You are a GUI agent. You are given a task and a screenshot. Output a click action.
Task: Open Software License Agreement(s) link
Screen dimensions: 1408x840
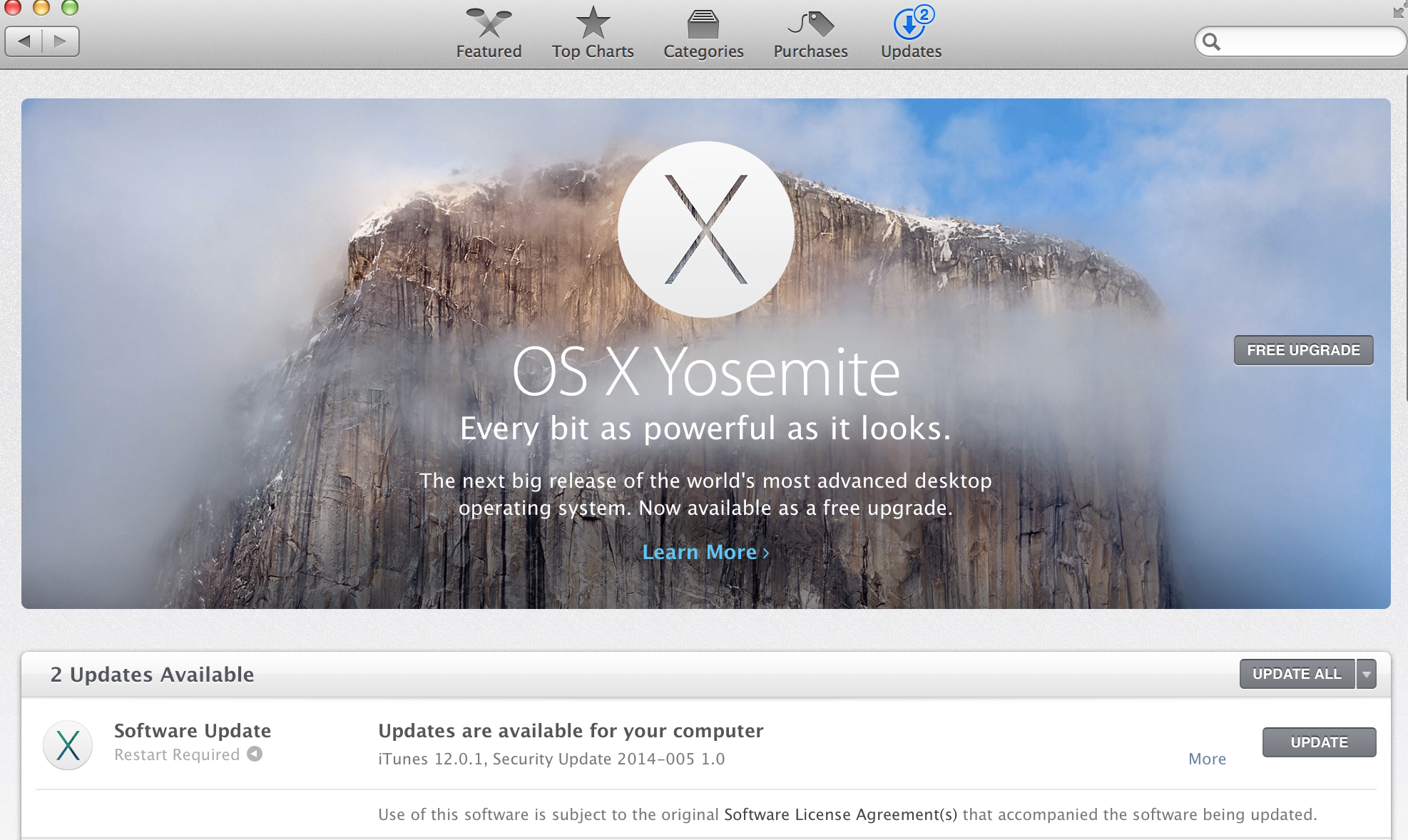coord(840,814)
